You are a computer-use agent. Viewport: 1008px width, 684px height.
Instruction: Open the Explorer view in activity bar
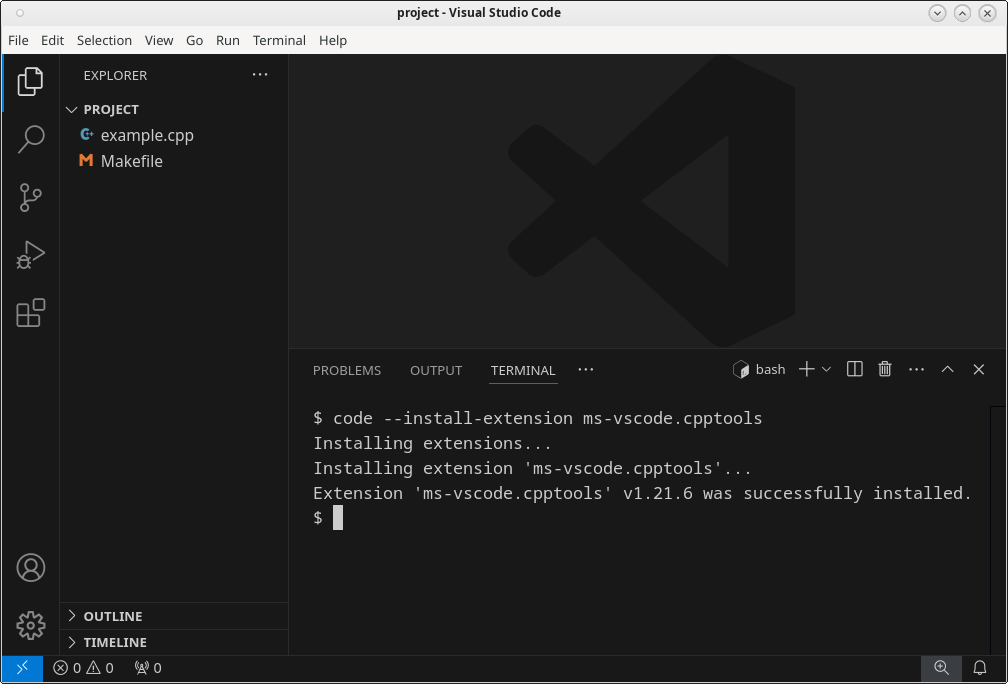coord(30,82)
